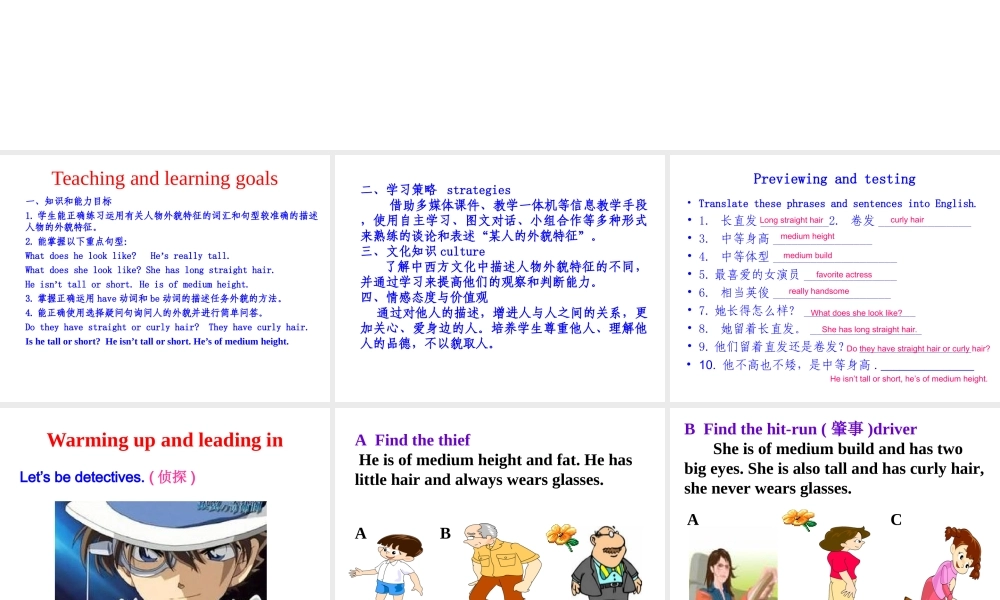The width and height of the screenshot is (1000, 600).
Task: Open the Find the thief slide
Action: pos(499,504)
